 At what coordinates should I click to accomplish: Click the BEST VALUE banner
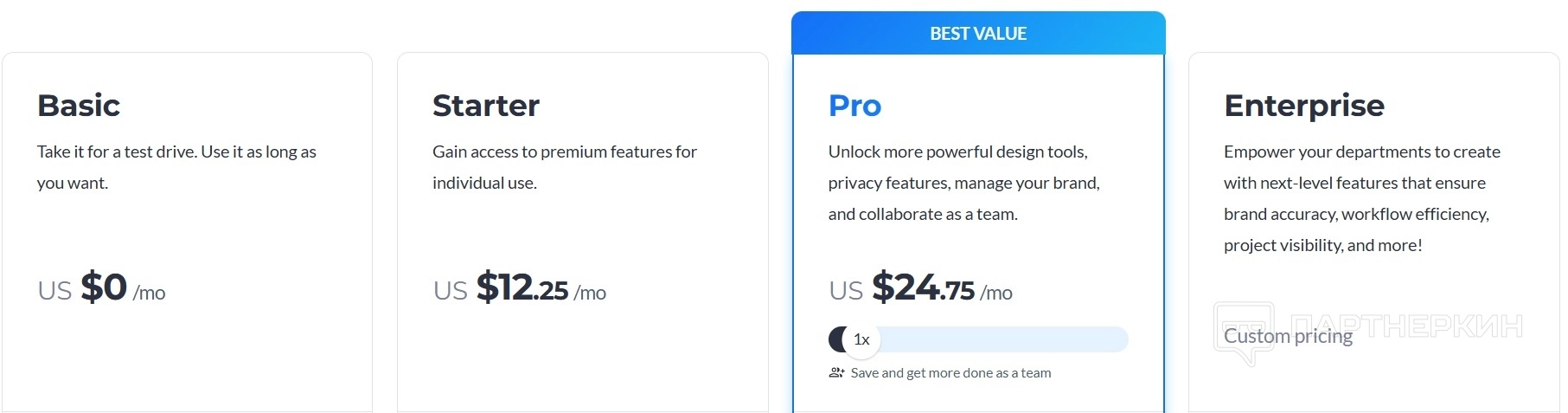point(978,34)
